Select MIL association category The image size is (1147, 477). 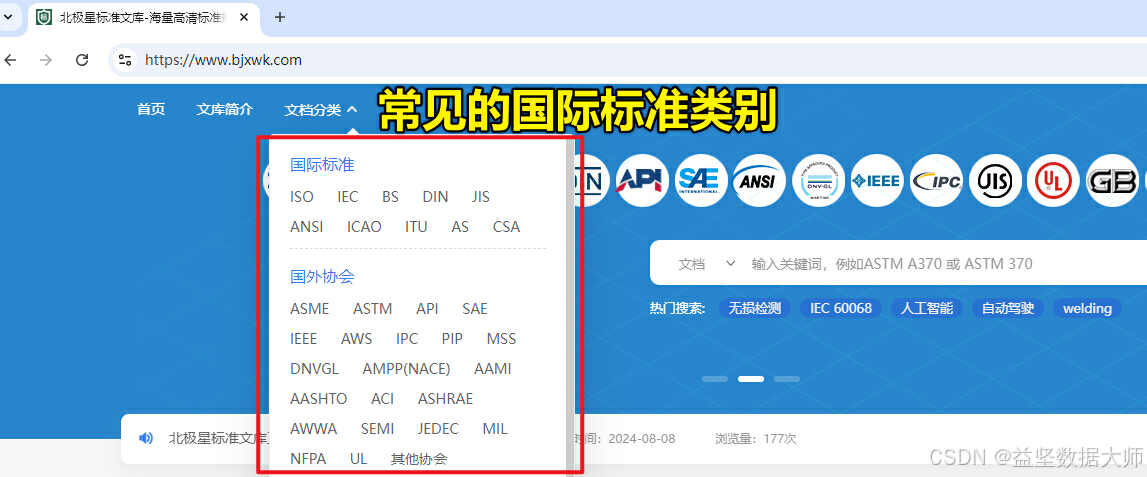[x=494, y=429]
